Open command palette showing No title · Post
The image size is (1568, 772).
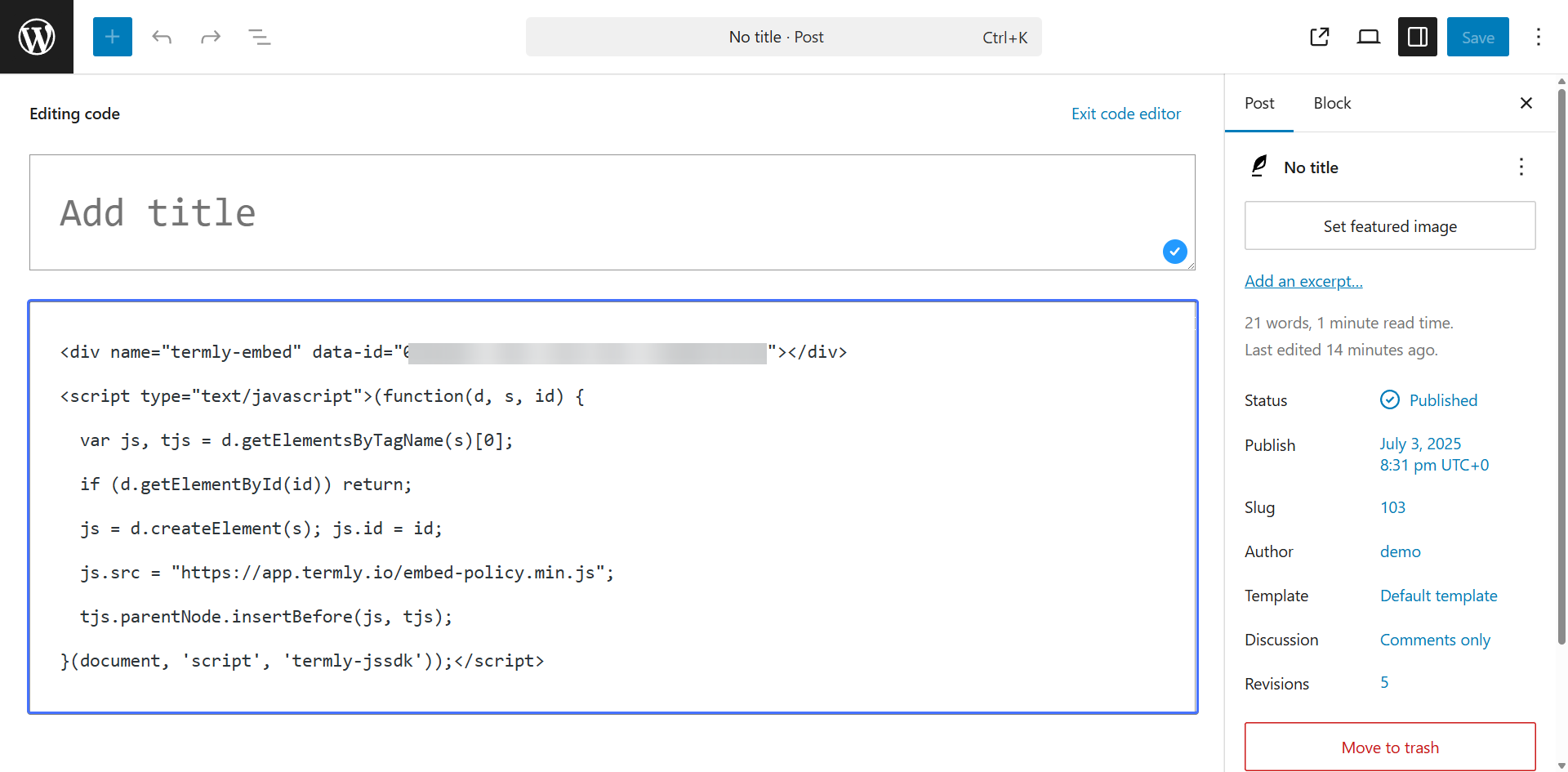pyautogui.click(x=784, y=37)
